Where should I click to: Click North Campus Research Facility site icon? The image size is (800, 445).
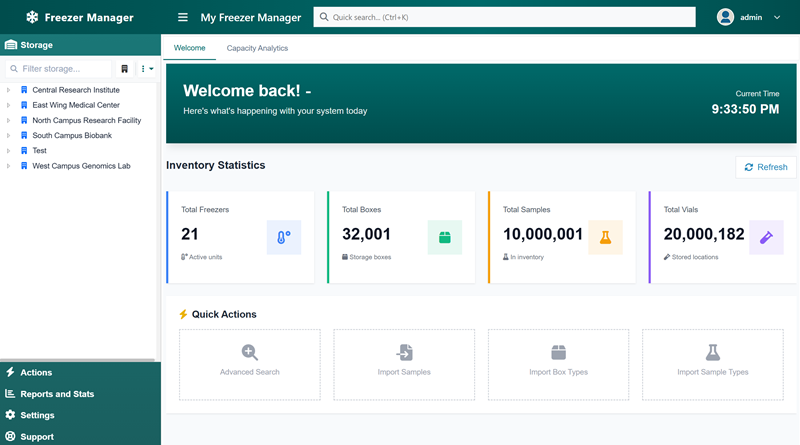click(24, 120)
